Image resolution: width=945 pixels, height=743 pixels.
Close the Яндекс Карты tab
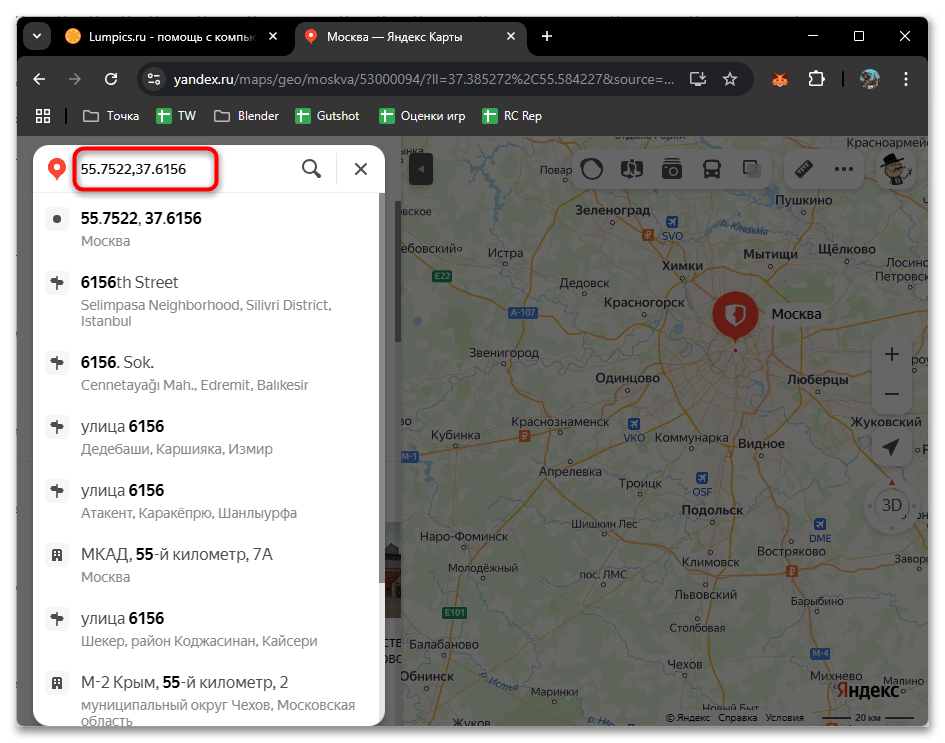[x=510, y=36]
